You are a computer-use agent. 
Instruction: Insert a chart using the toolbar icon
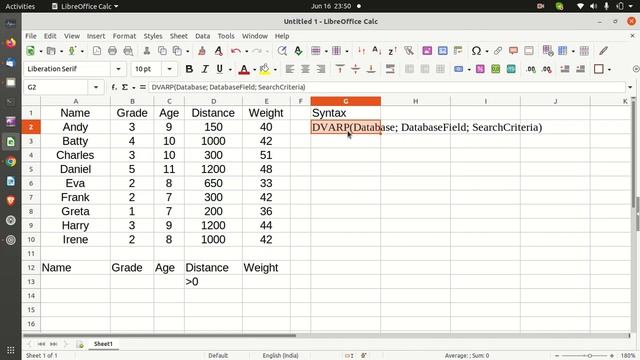(442, 51)
